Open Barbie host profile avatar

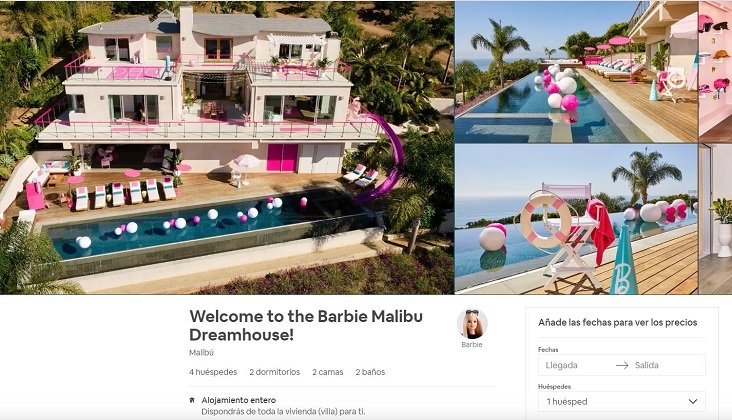coord(472,324)
